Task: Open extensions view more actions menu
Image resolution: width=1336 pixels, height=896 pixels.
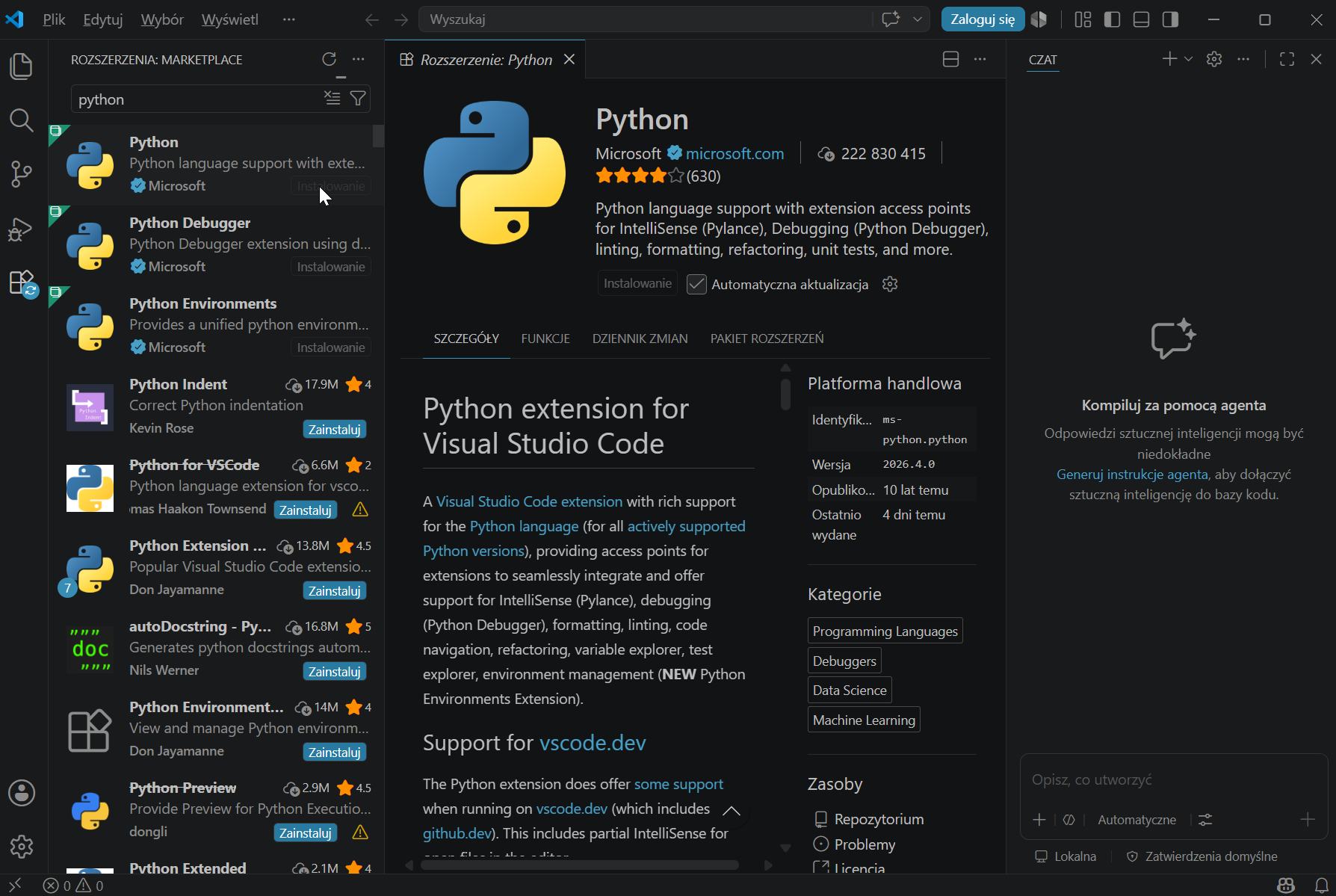Action: coord(359,59)
